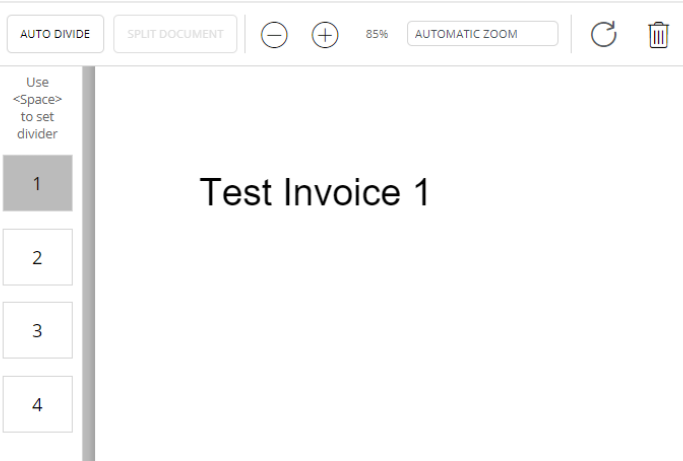The image size is (683, 461).
Task: Click the gap between thumbnails 3 and 4
Action: [x=38, y=367]
